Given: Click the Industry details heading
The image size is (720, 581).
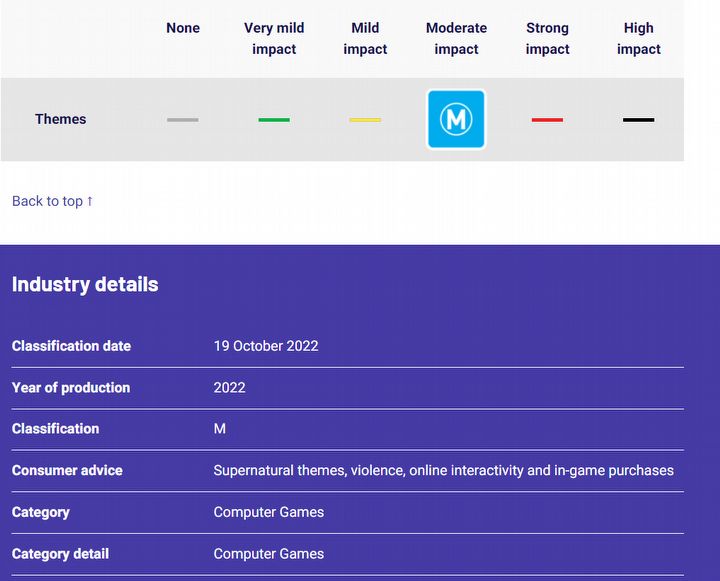Looking at the screenshot, I should point(85,284).
